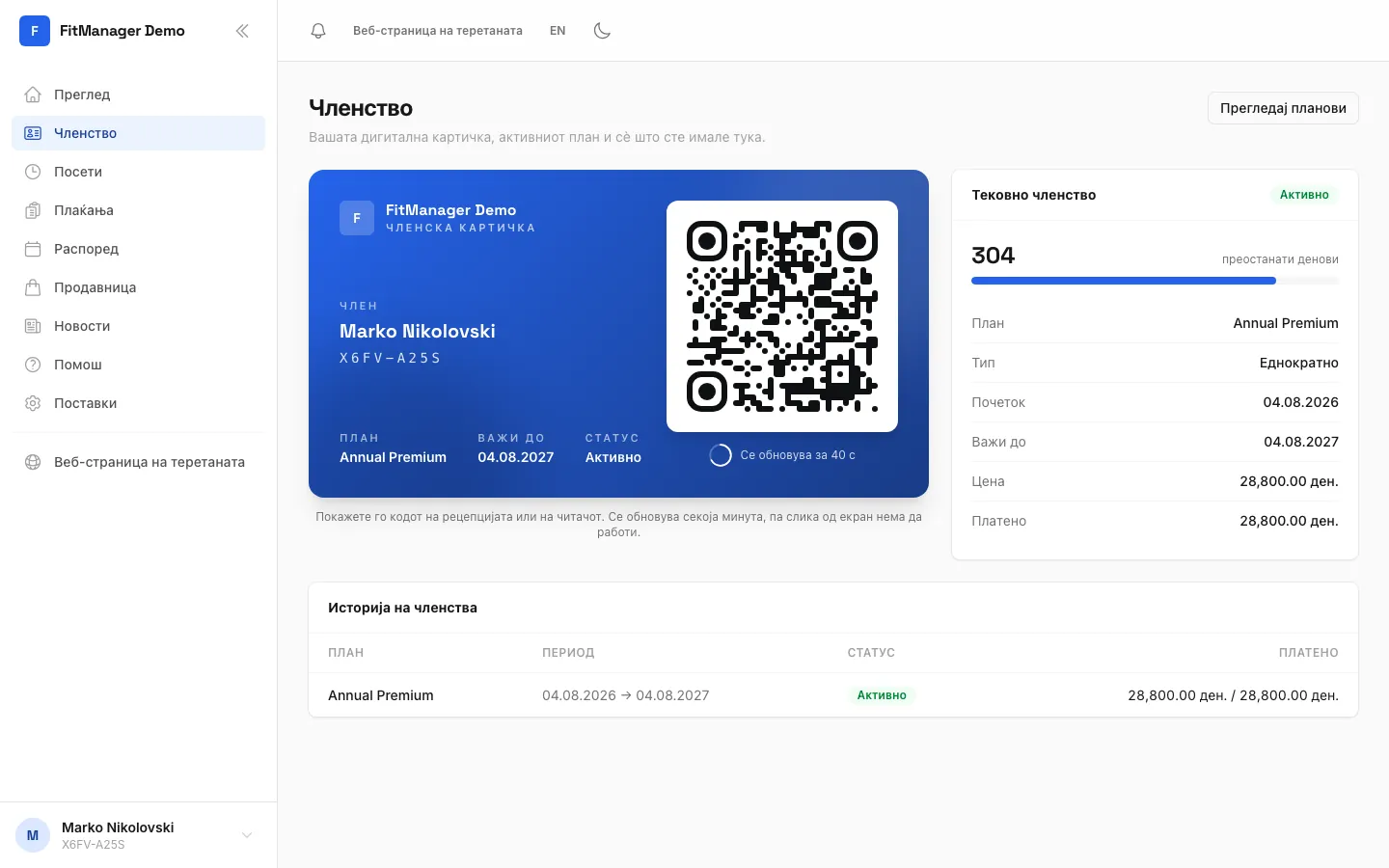Screen dimensions: 1389x868
Task: Click the period 04.08.2026 → 04.08.2027
Action: pos(625,695)
